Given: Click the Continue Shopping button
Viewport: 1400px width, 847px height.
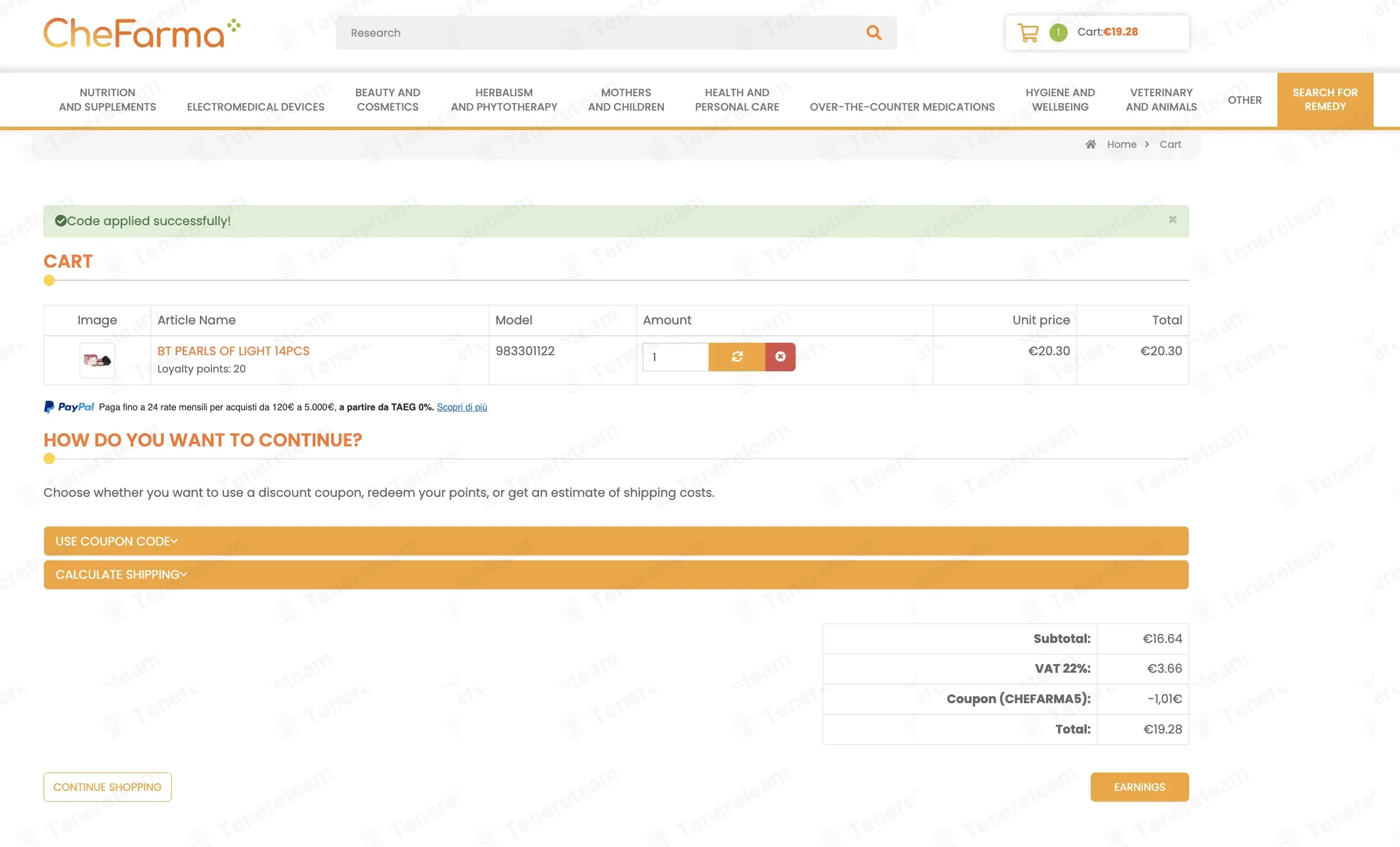Looking at the screenshot, I should [108, 787].
